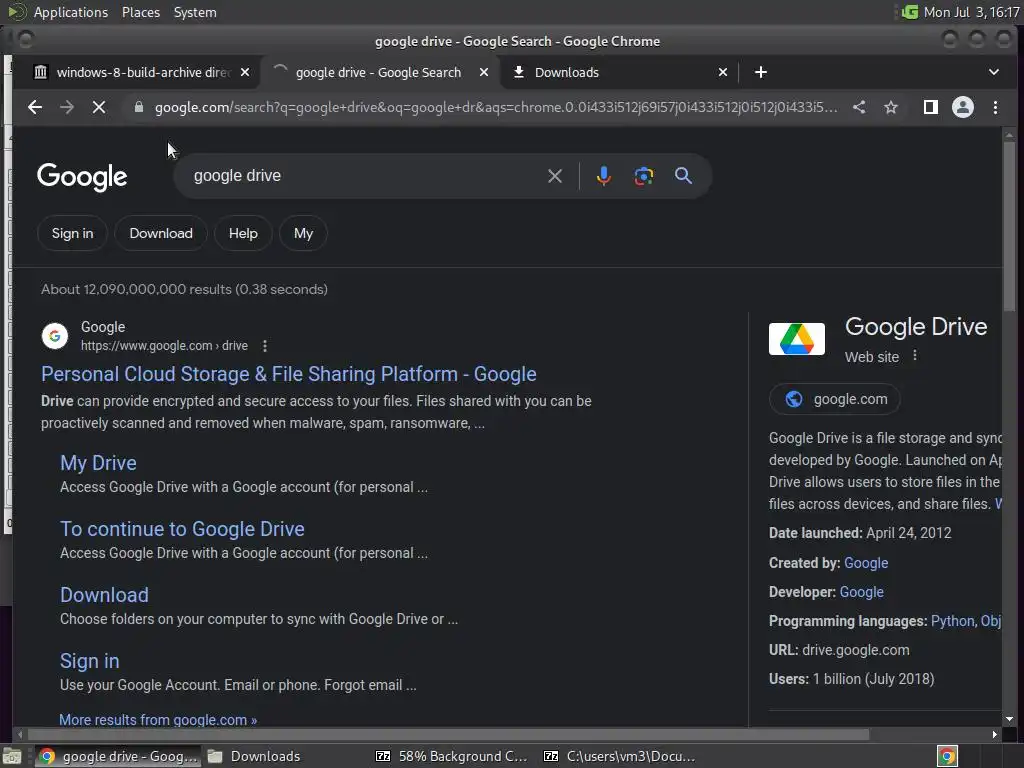Start a voice search with microphone
1024x768 pixels.
[604, 176]
